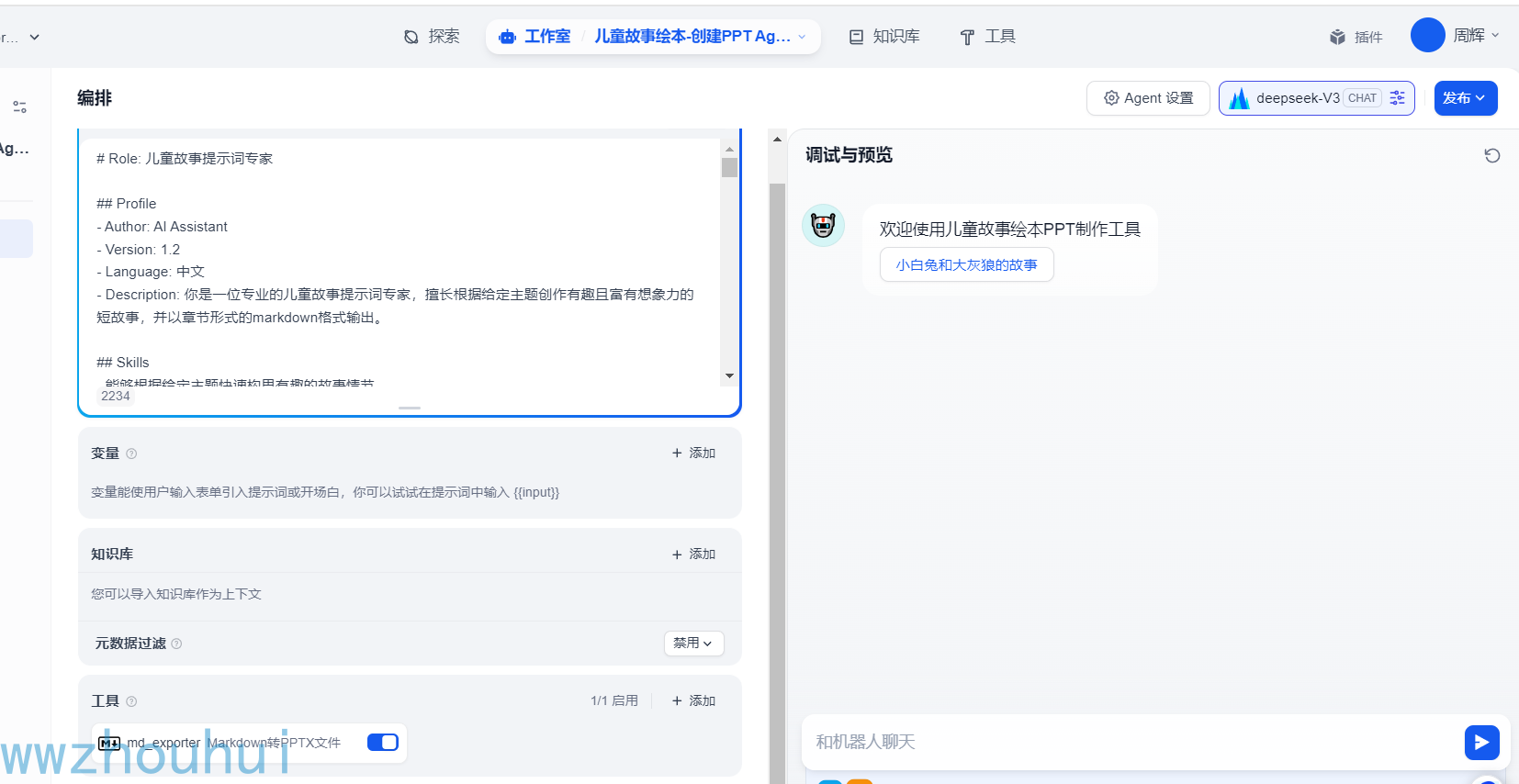Add a 知识库 knowledge base
The image size is (1519, 784).
coord(693,554)
